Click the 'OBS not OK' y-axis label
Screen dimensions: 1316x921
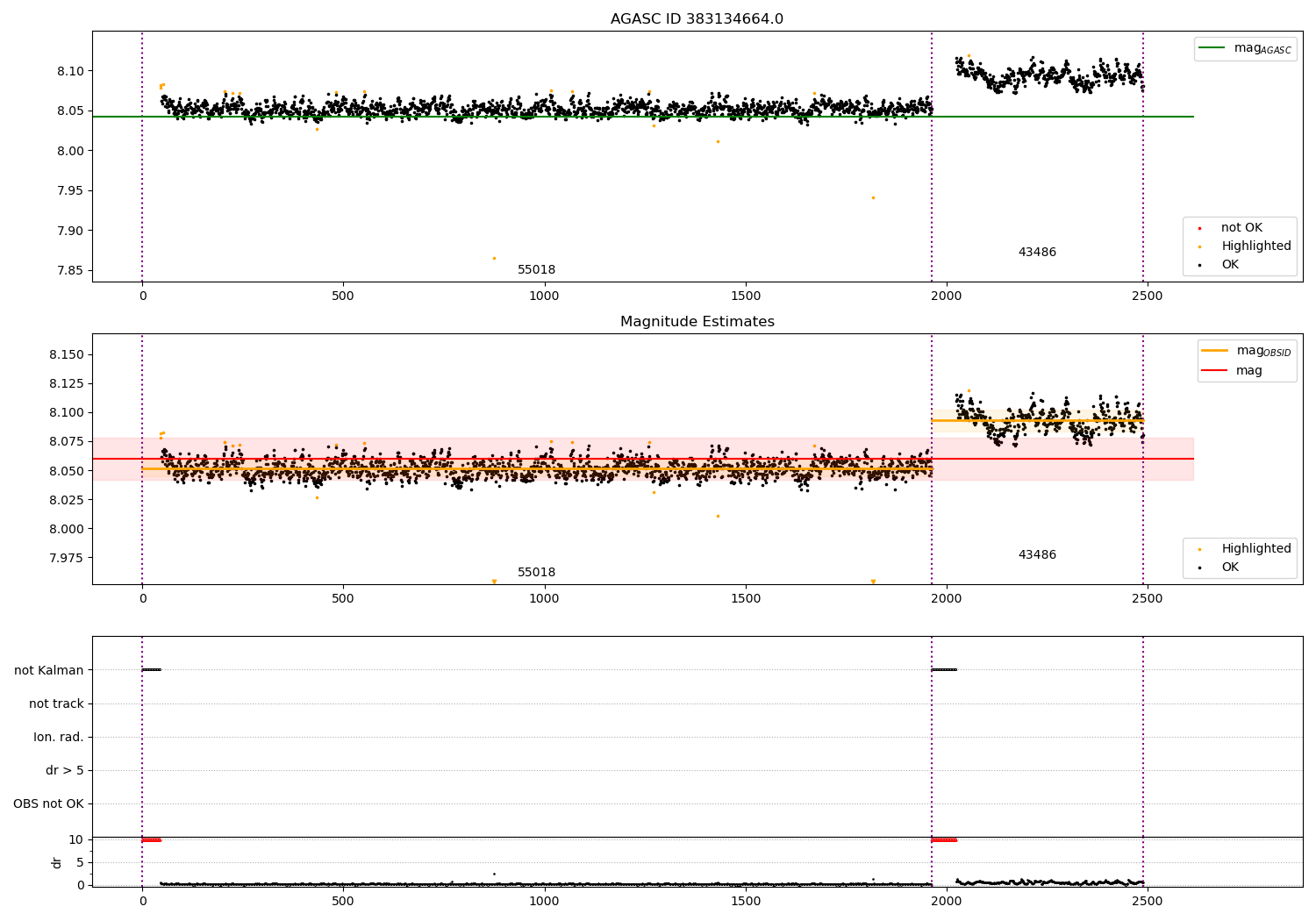coord(48,803)
